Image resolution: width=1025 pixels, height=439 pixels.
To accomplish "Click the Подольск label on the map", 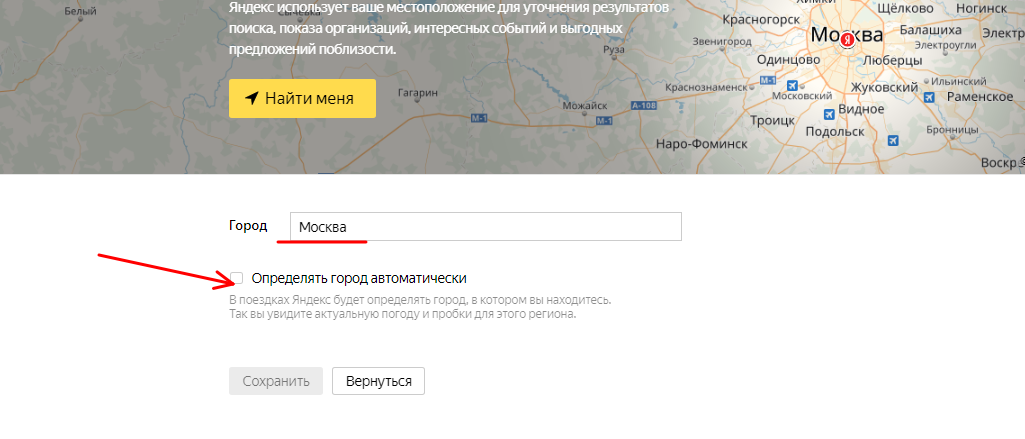I will point(833,131).
